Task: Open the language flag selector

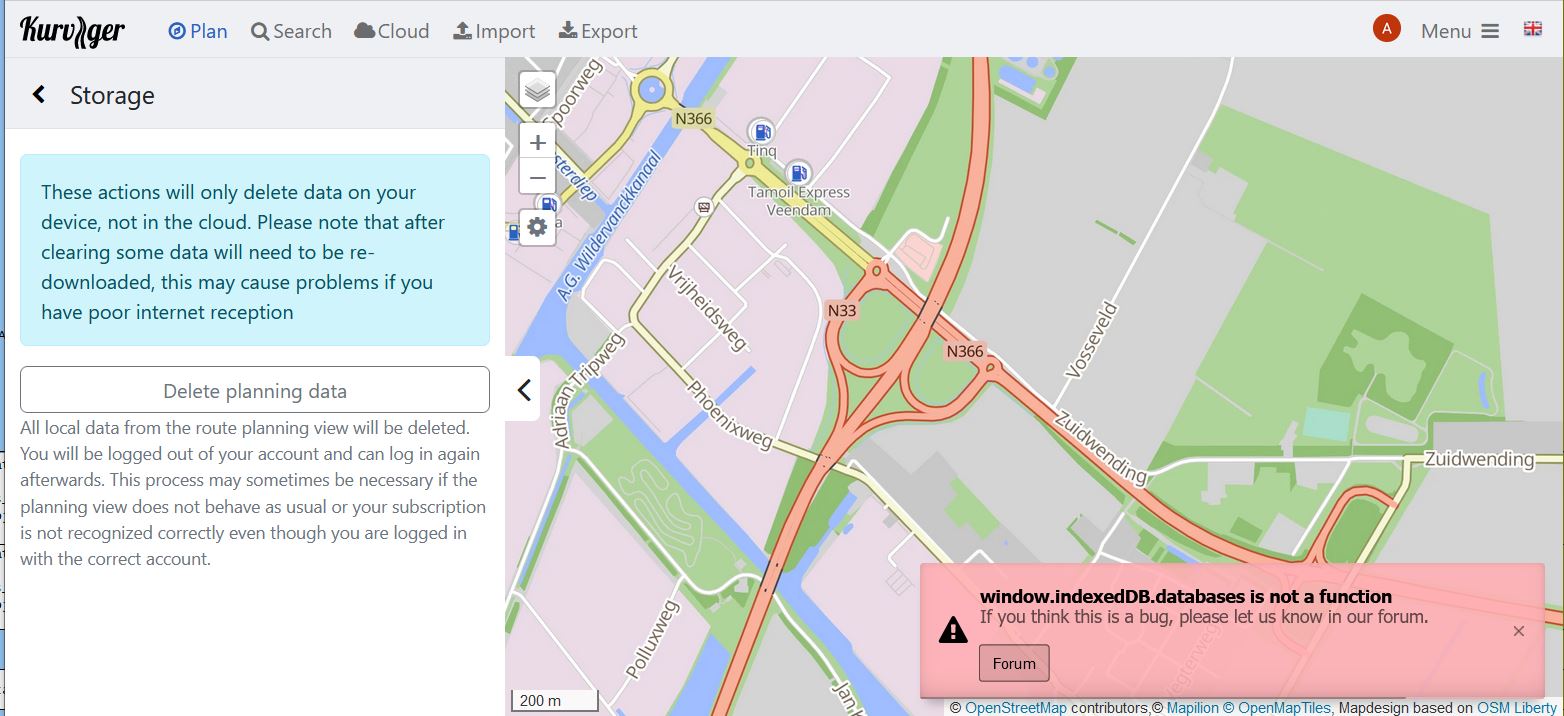Action: pyautogui.click(x=1532, y=29)
